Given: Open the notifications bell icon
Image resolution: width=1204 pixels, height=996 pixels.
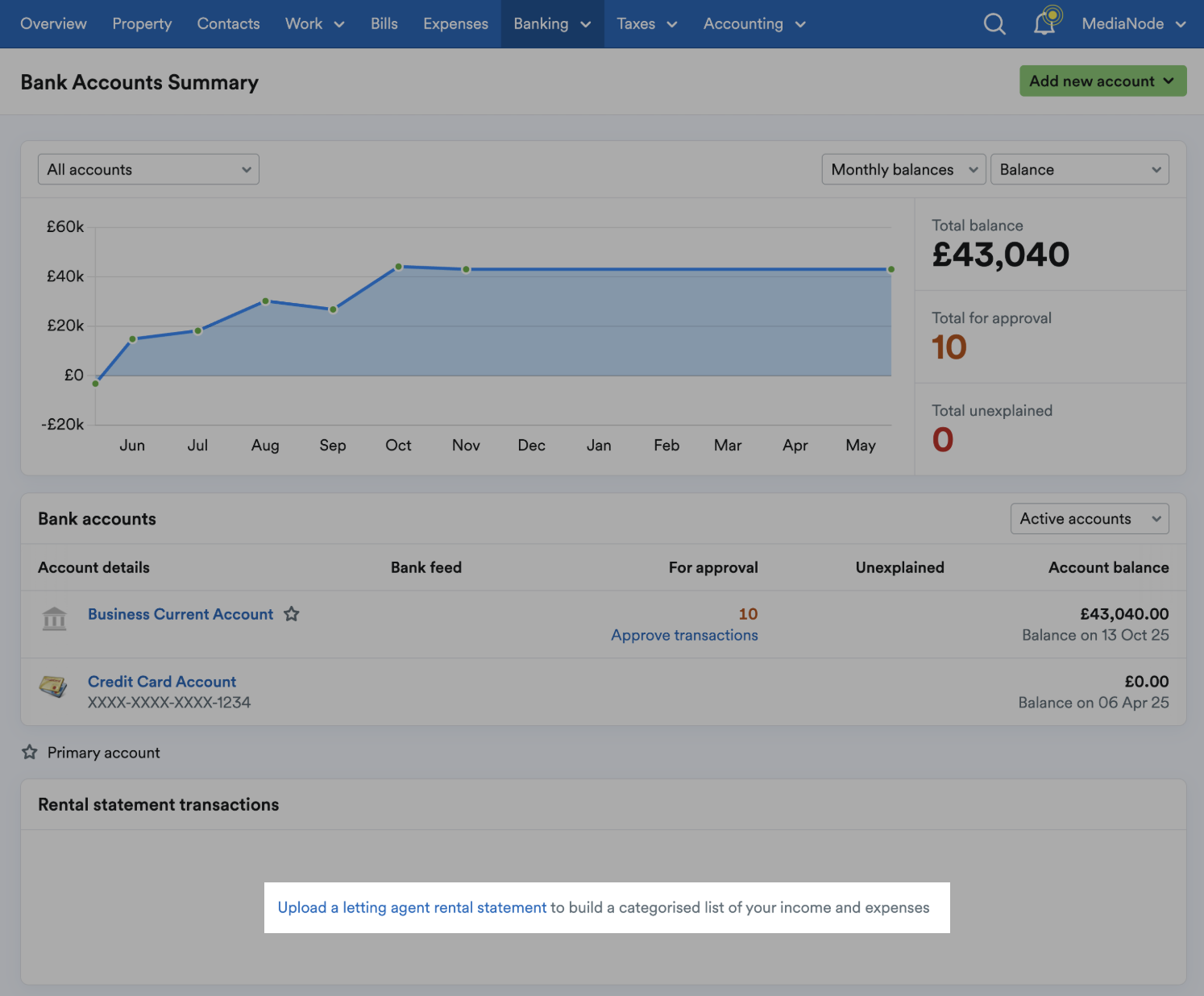Looking at the screenshot, I should point(1047,22).
